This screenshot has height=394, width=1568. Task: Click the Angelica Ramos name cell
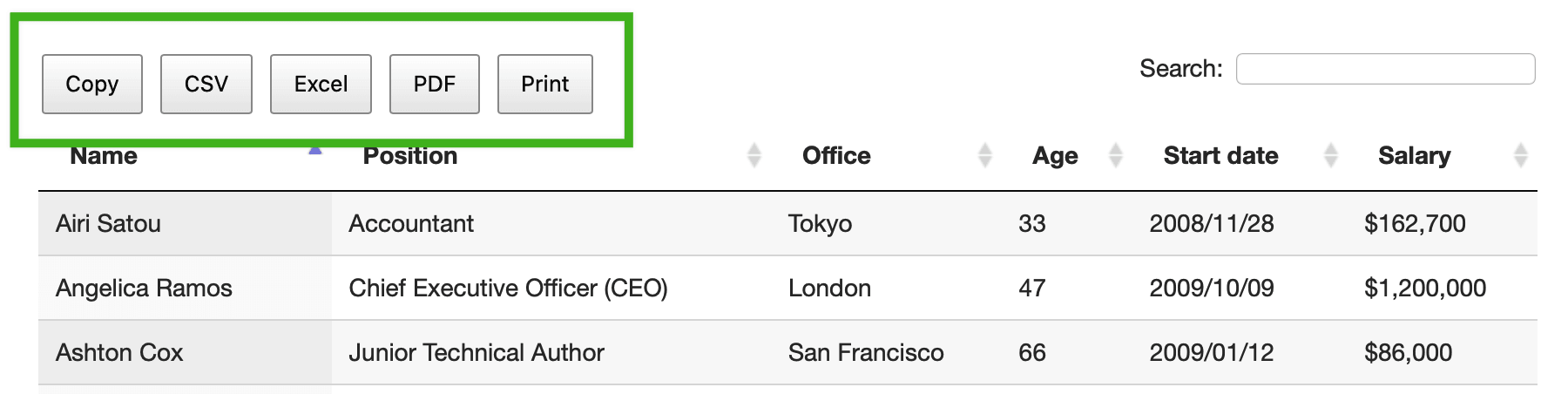(145, 289)
